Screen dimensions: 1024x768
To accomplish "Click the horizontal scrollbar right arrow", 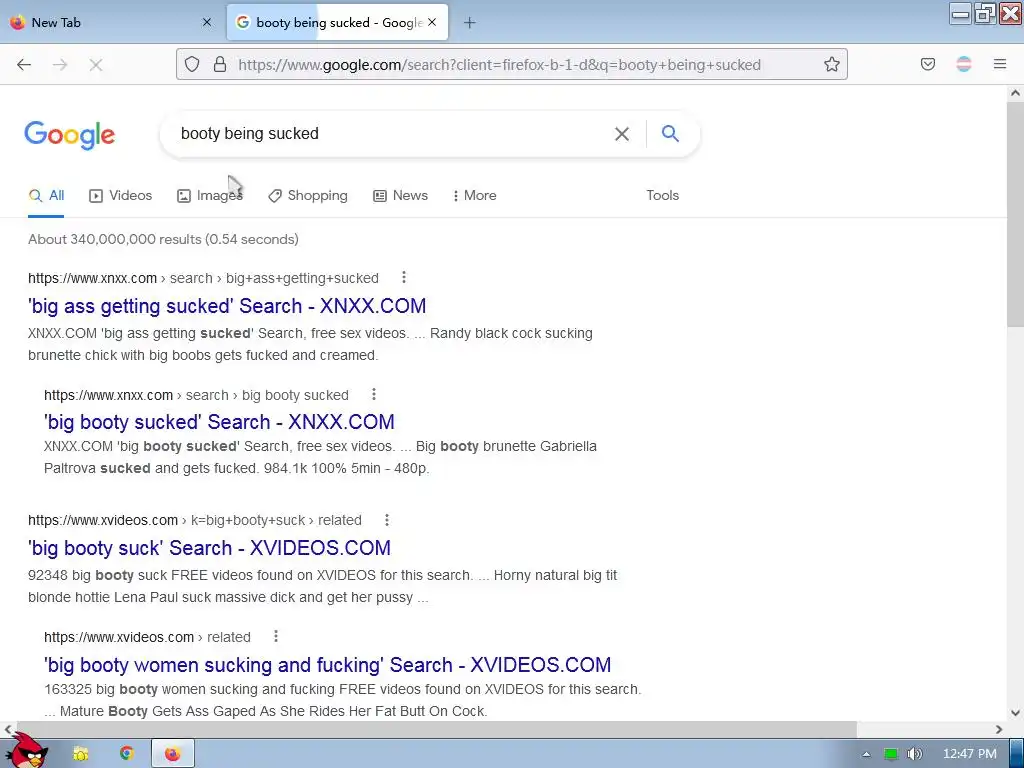I will point(999,729).
